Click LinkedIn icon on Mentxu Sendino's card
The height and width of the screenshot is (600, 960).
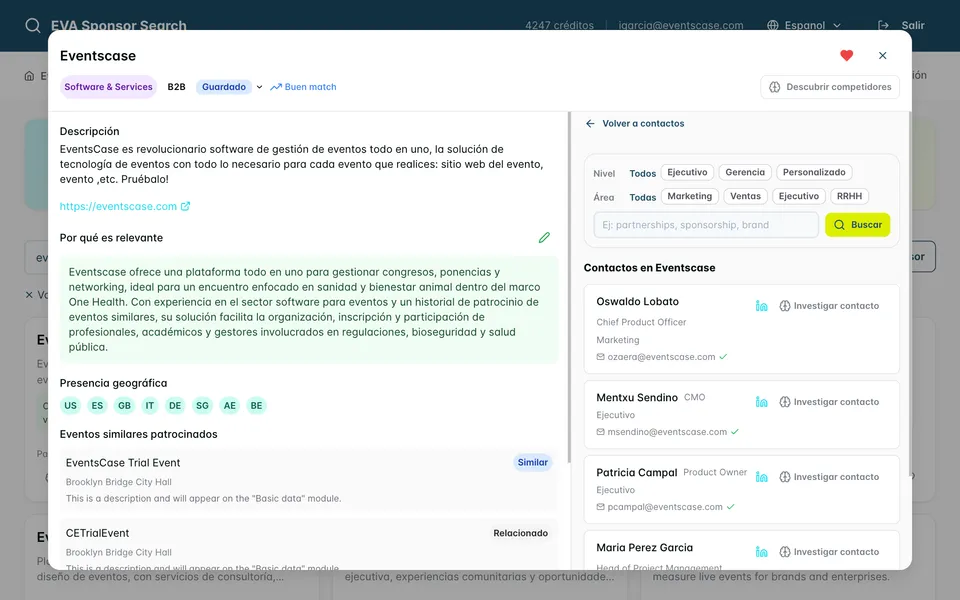coord(761,401)
